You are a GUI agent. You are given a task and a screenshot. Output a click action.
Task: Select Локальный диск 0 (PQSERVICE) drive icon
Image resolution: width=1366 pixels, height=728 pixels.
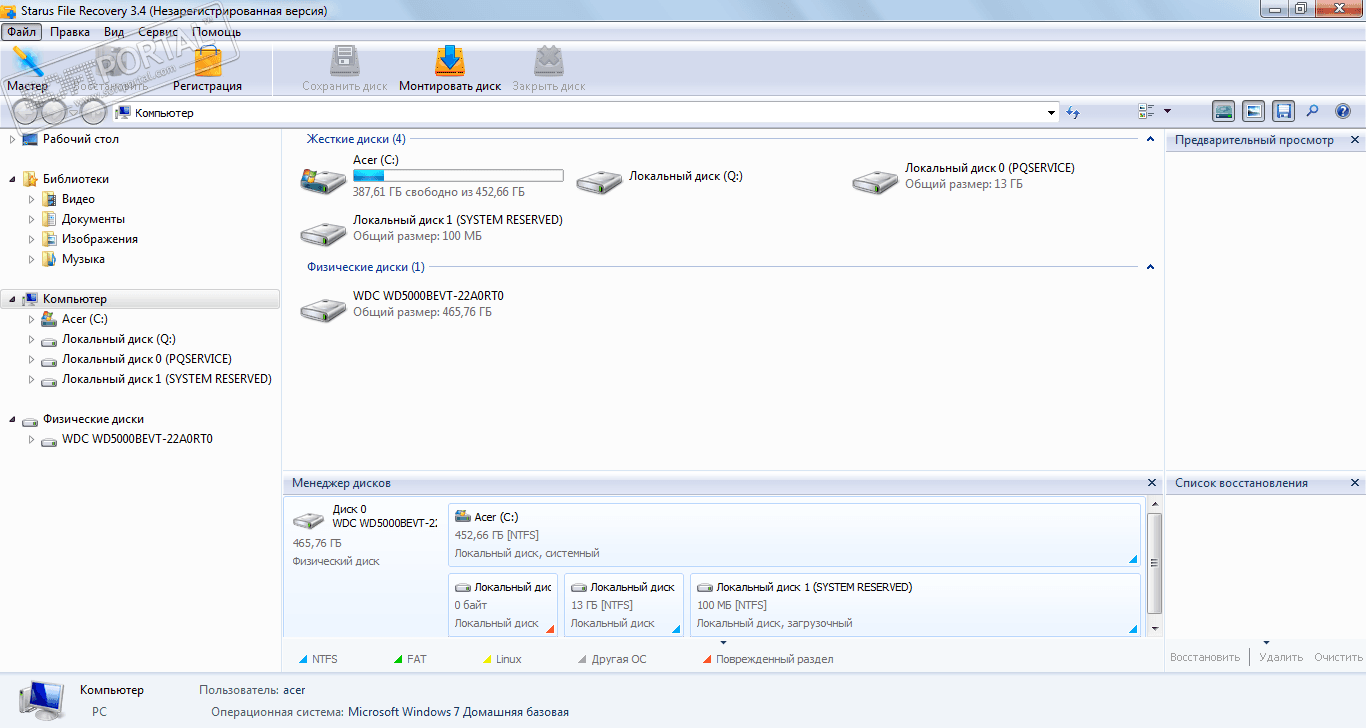coord(874,181)
